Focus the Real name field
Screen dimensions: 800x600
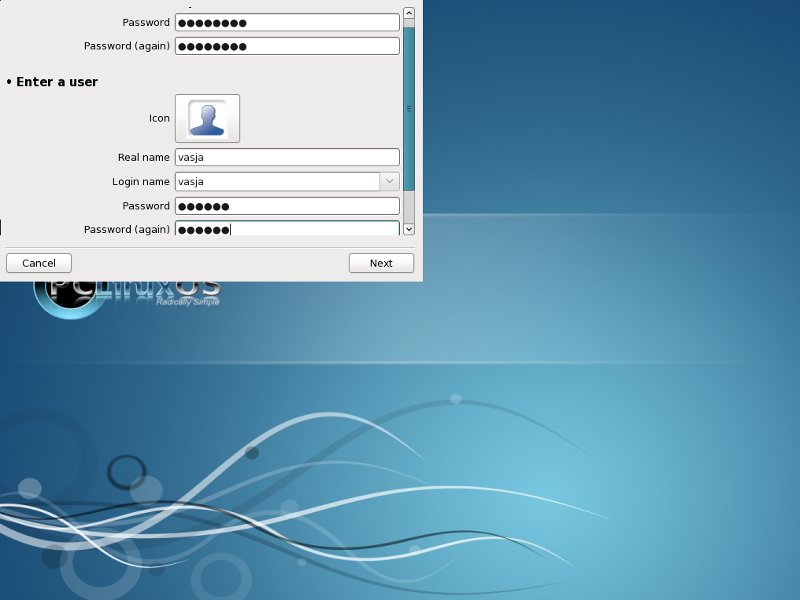[x=287, y=157]
